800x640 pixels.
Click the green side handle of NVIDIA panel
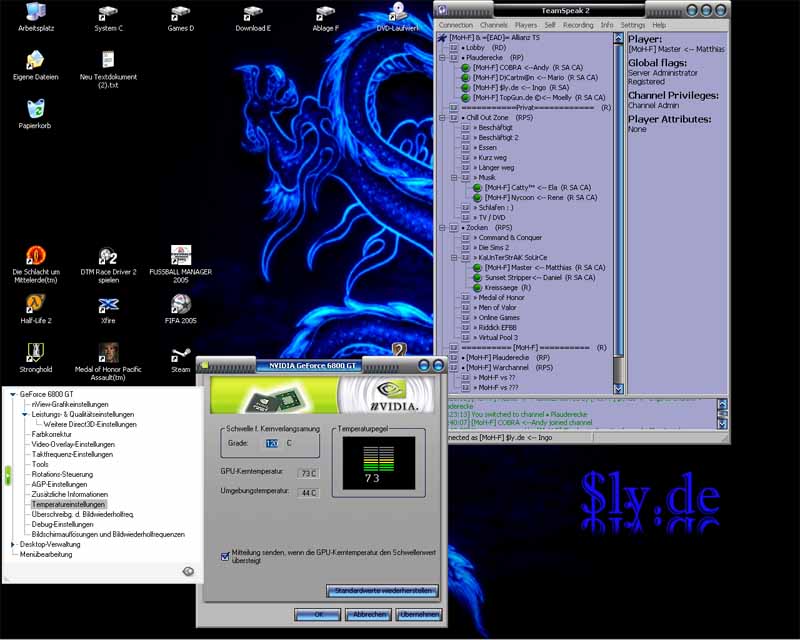coord(7,475)
